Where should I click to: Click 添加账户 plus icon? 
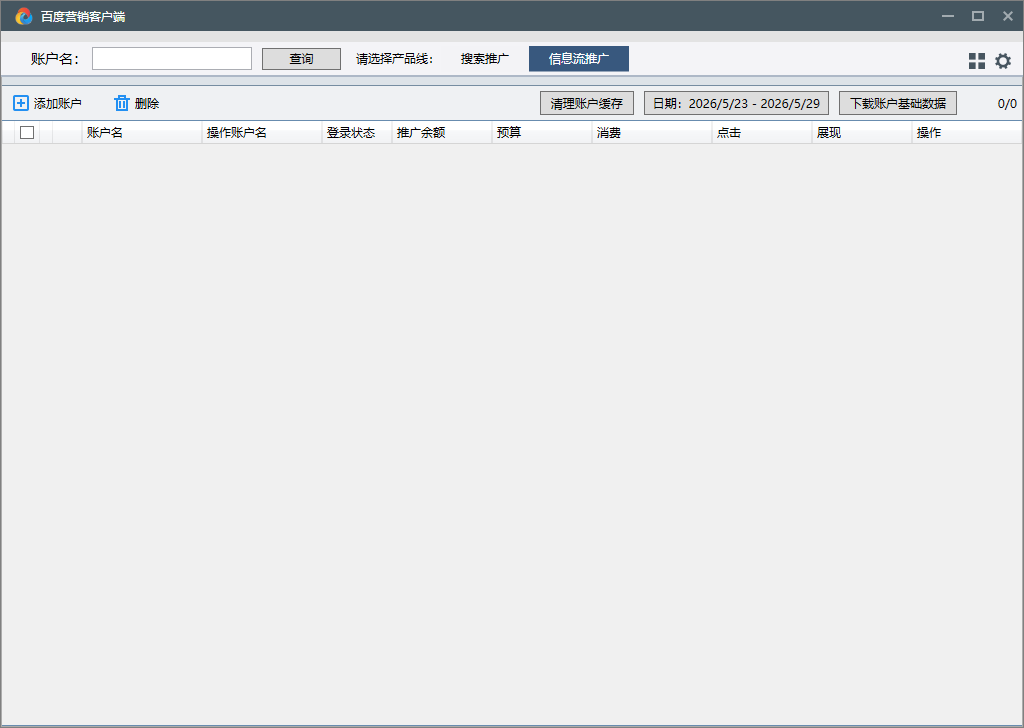21,103
